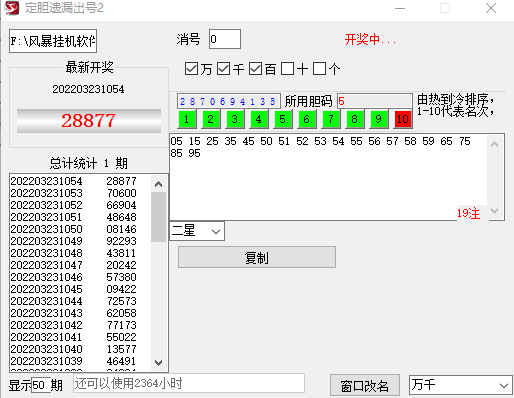The image size is (514, 398).
Task: Open the 二星 dropdown
Action: point(197,231)
